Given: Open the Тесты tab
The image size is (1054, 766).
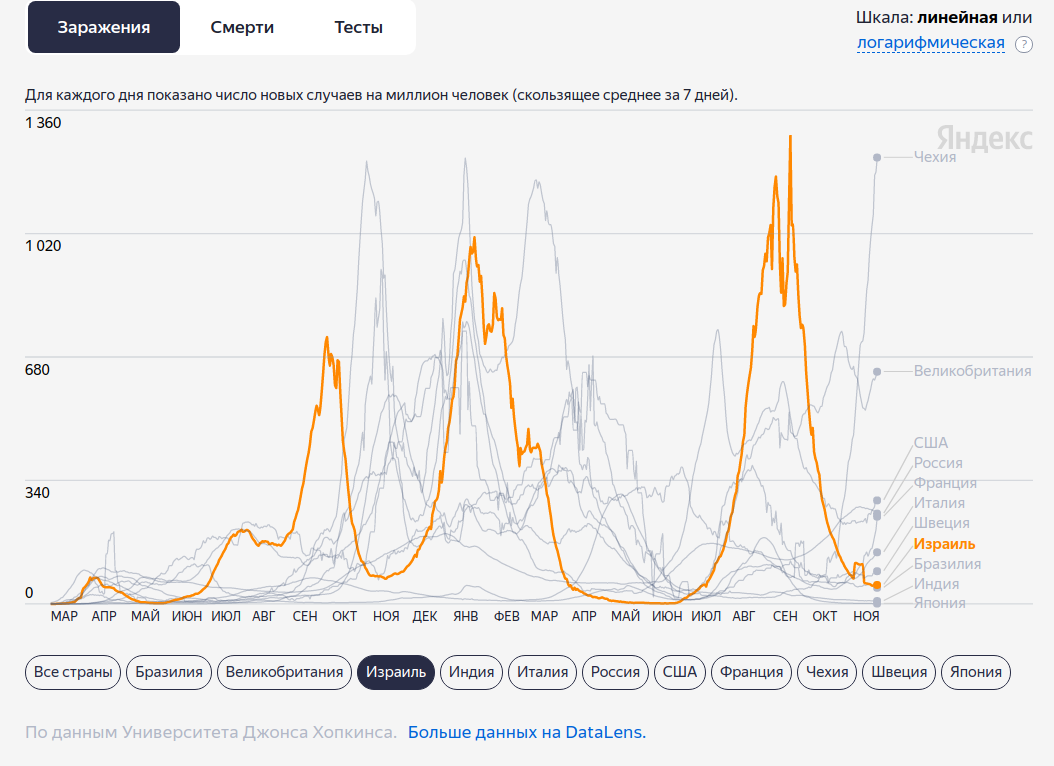Looking at the screenshot, I should [358, 27].
